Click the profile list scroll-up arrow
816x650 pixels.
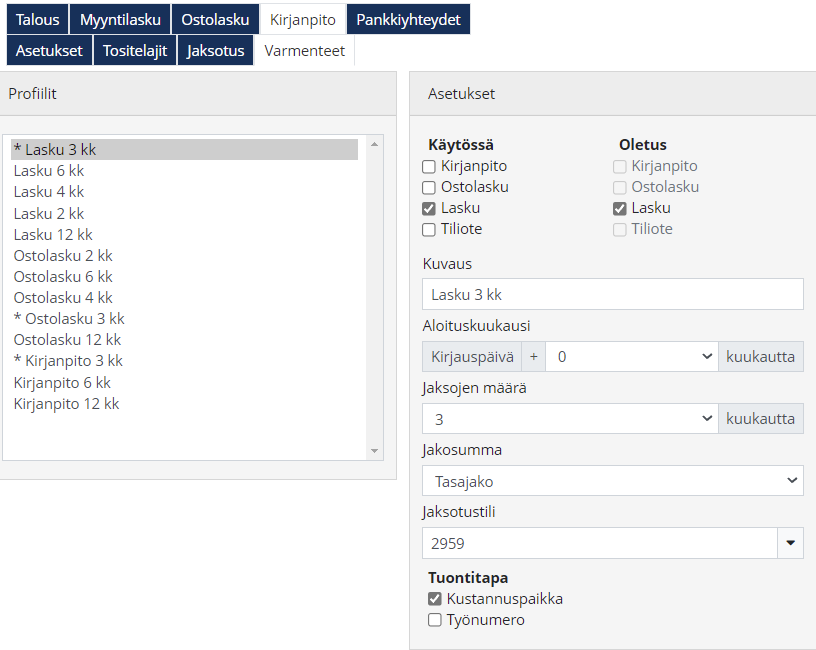point(375,144)
